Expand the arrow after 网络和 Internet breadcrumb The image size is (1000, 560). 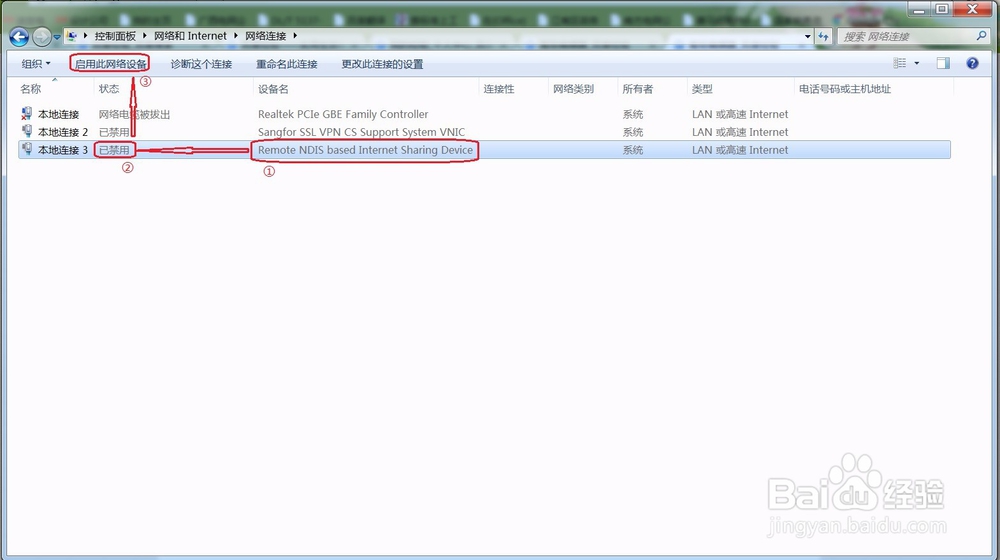[236, 36]
